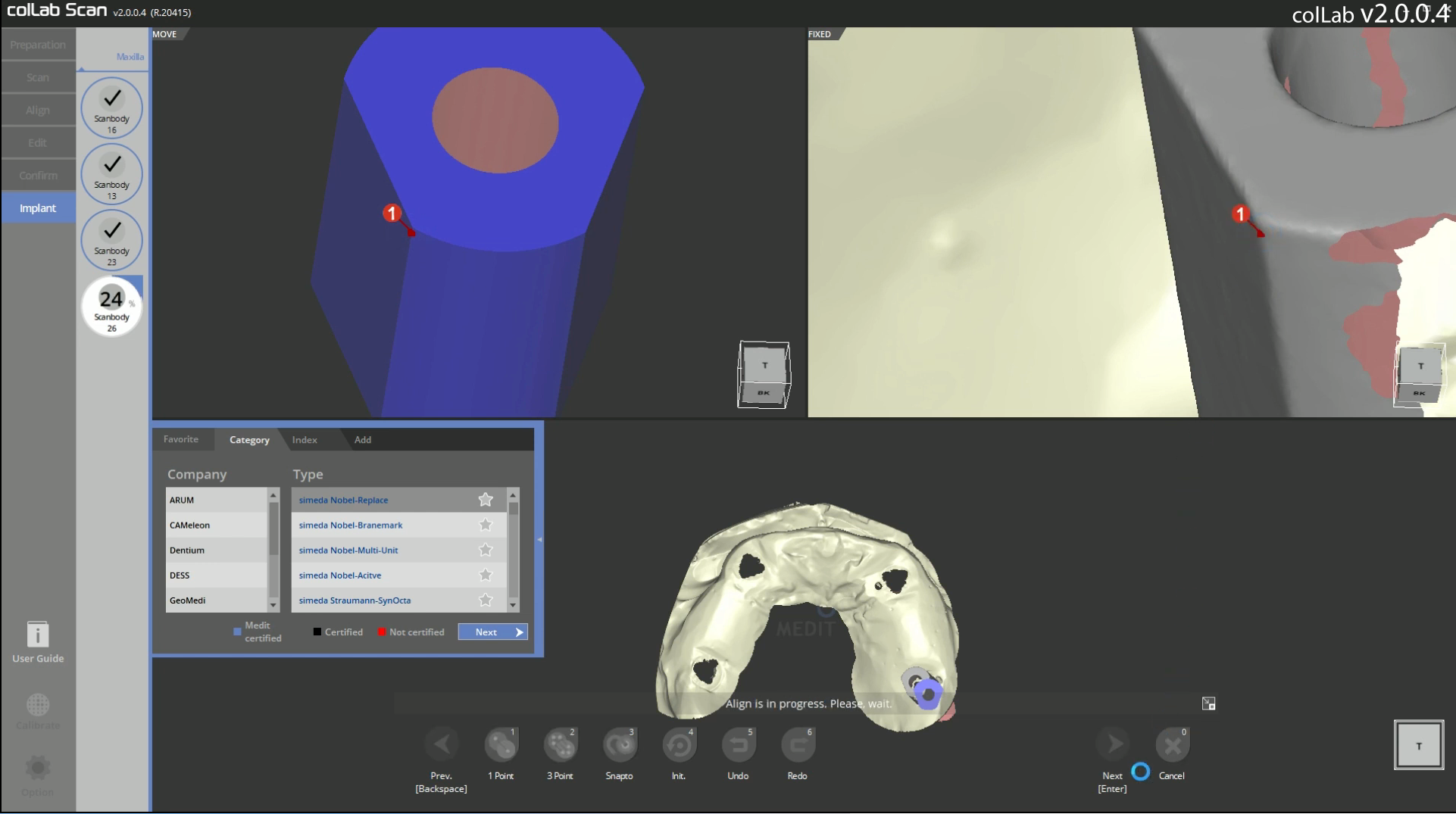The image size is (1456, 814).
Task: Favorite simeda Nobel-Replace with its star
Action: tap(486, 500)
